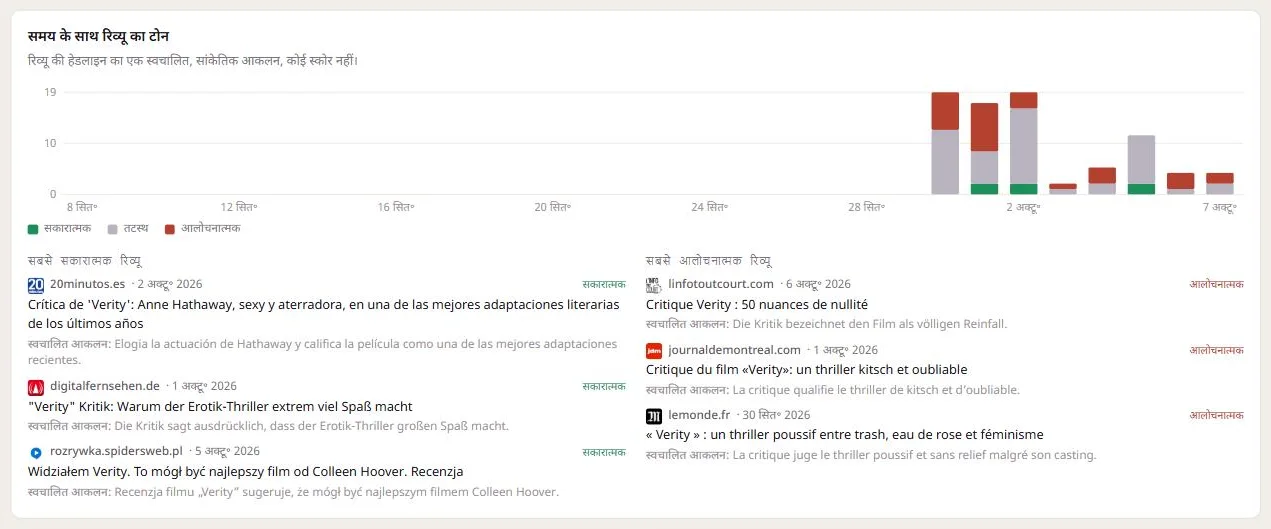This screenshot has width=1271, height=529.
Task: Click the tallest red bar segment at chart start
Action: (x=945, y=111)
